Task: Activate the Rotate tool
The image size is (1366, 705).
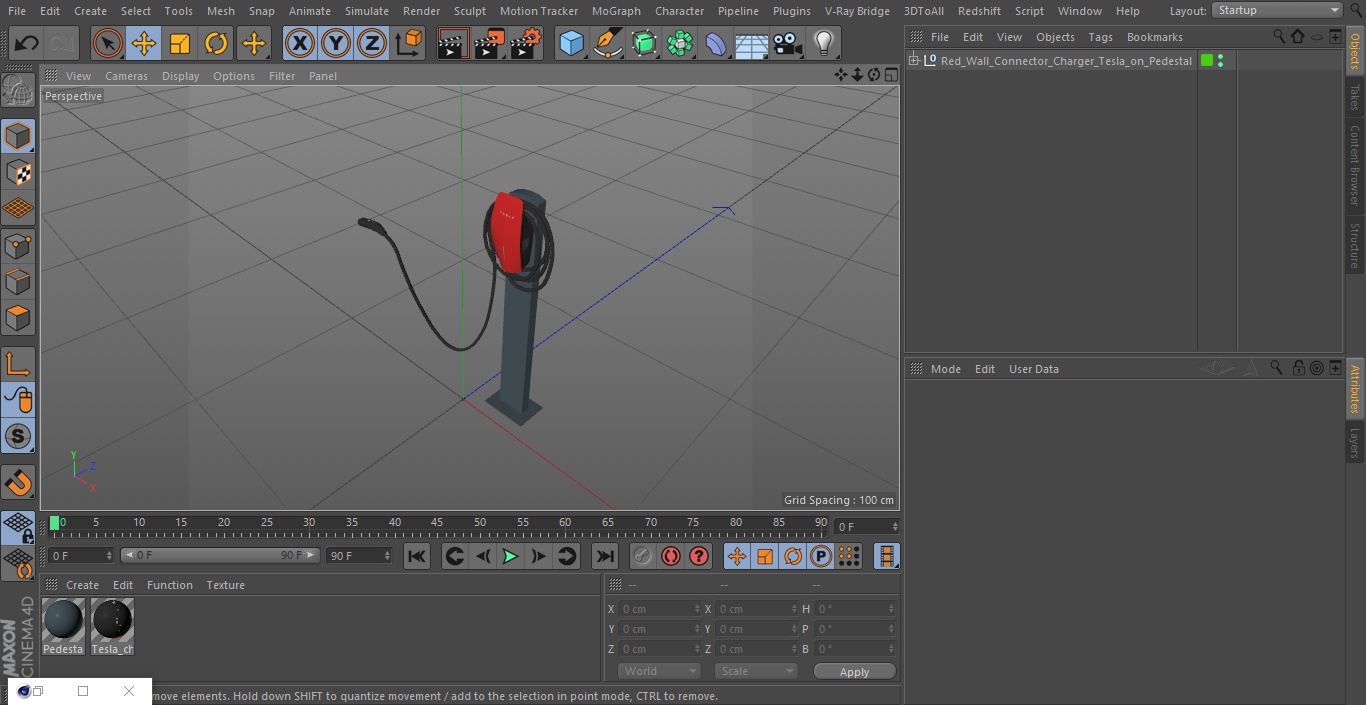Action: (216, 43)
